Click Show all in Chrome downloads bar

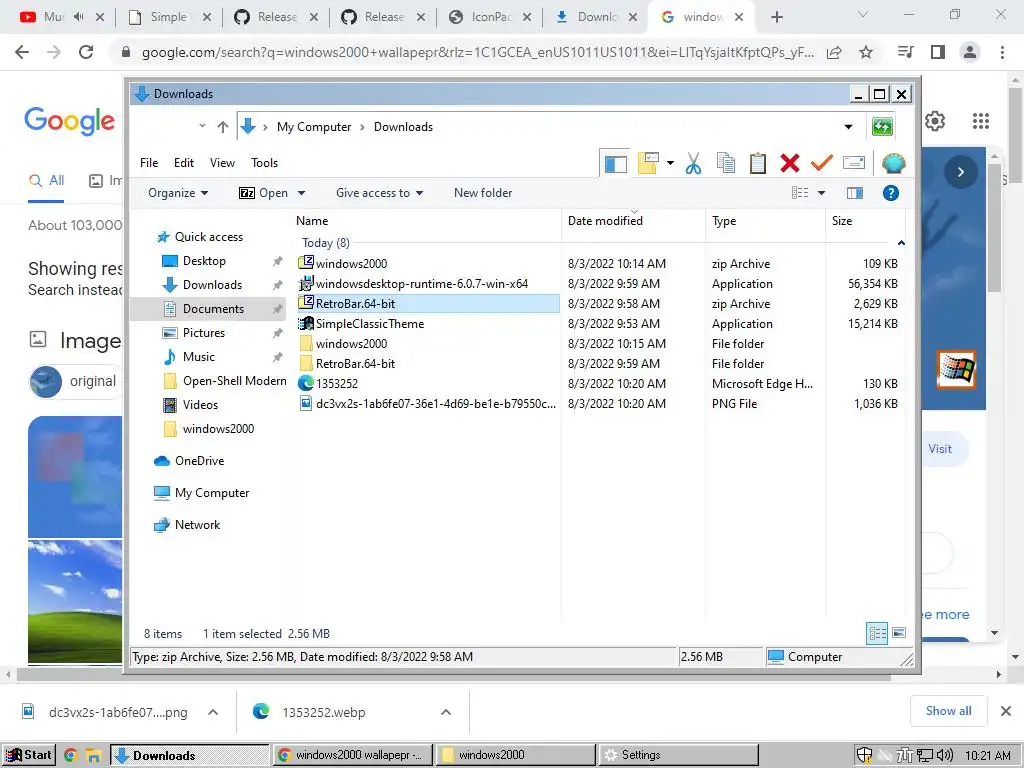[x=948, y=711]
